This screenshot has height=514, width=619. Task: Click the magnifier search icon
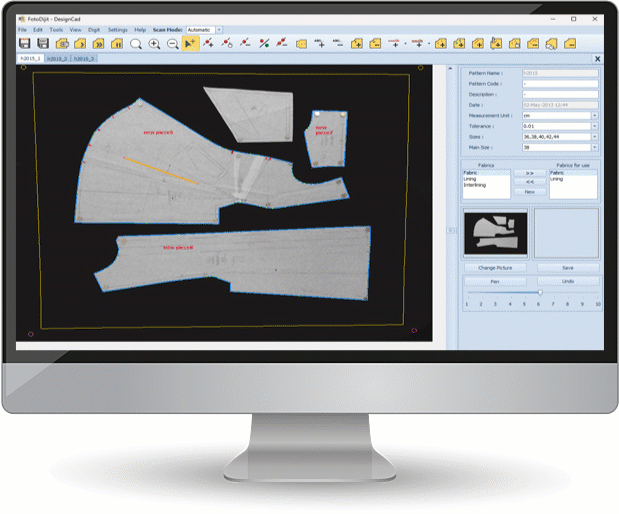pos(136,44)
